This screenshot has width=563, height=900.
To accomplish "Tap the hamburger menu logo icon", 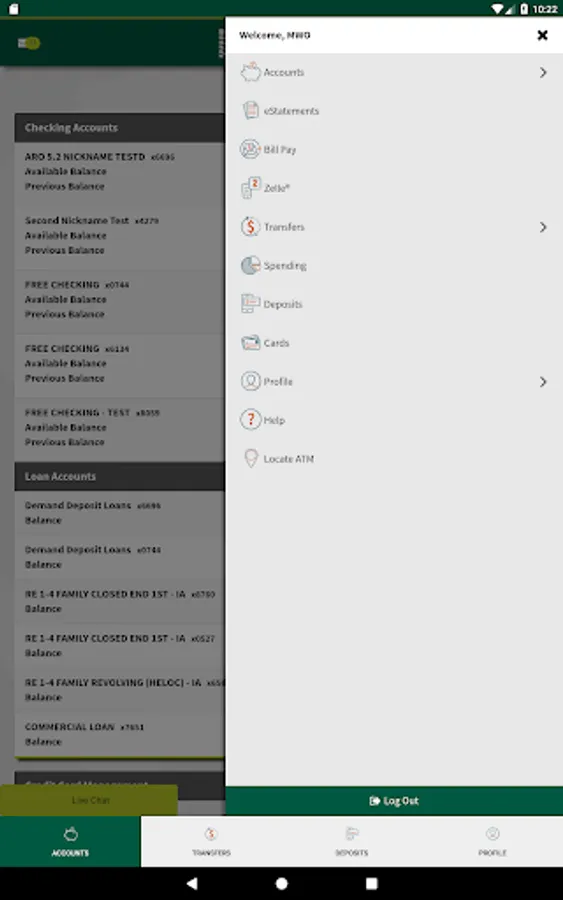I will 29,43.
